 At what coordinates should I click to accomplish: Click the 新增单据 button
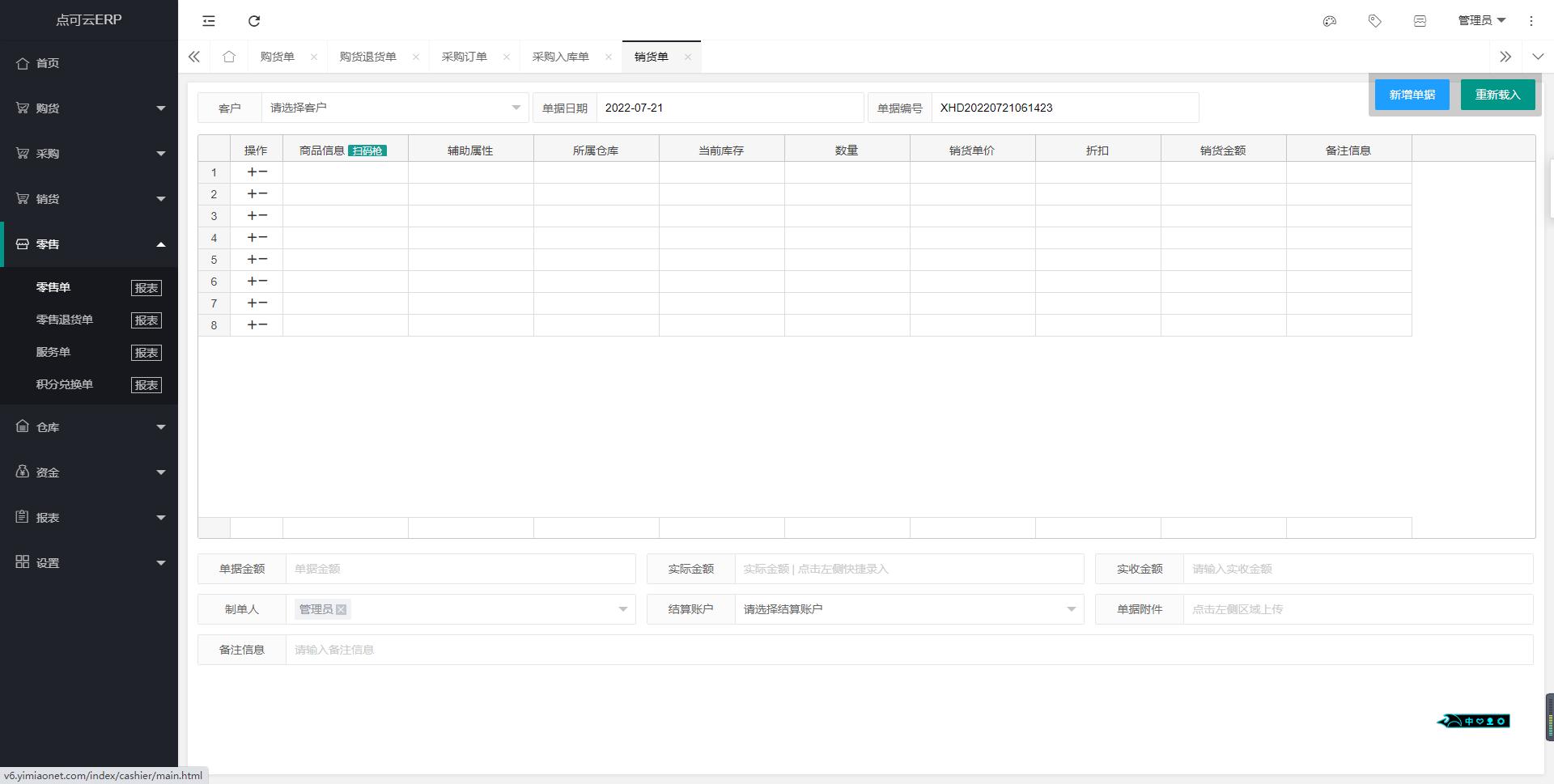(1412, 94)
